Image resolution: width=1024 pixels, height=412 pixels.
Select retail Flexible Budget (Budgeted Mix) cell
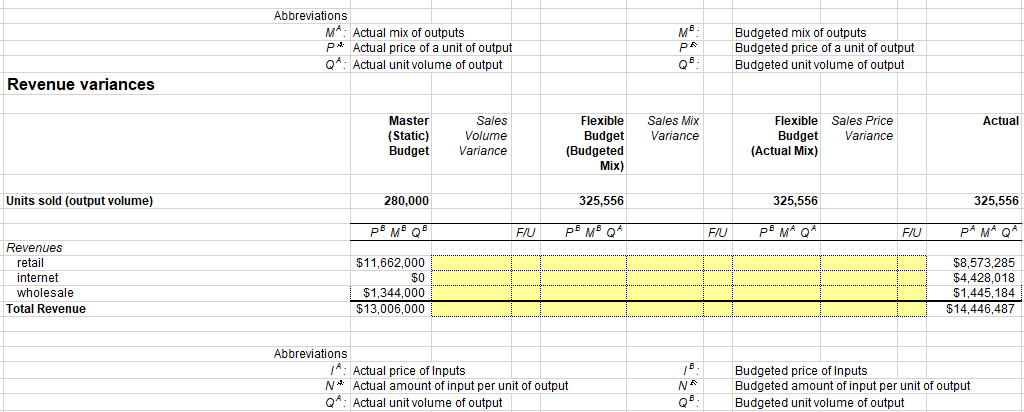click(583, 263)
